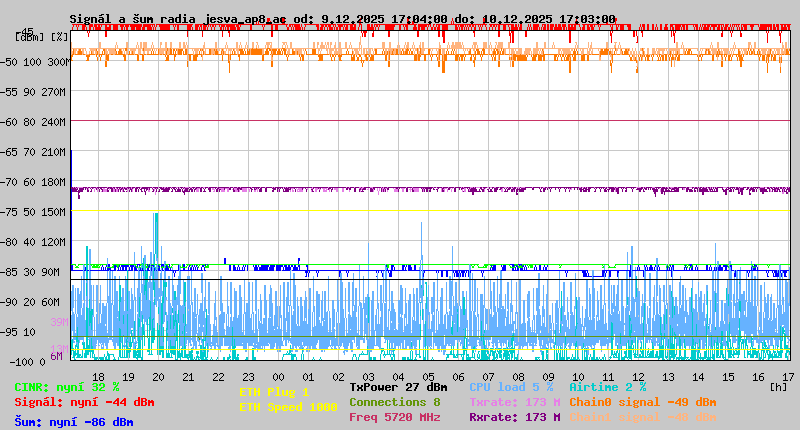This screenshot has height=430, width=800.
Task: Click the '-60 80 240M' y-axis label
Action: click(33, 122)
